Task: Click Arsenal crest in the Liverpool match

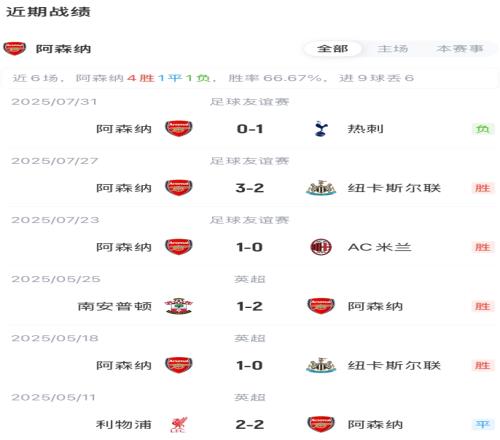Action: [x=321, y=425]
